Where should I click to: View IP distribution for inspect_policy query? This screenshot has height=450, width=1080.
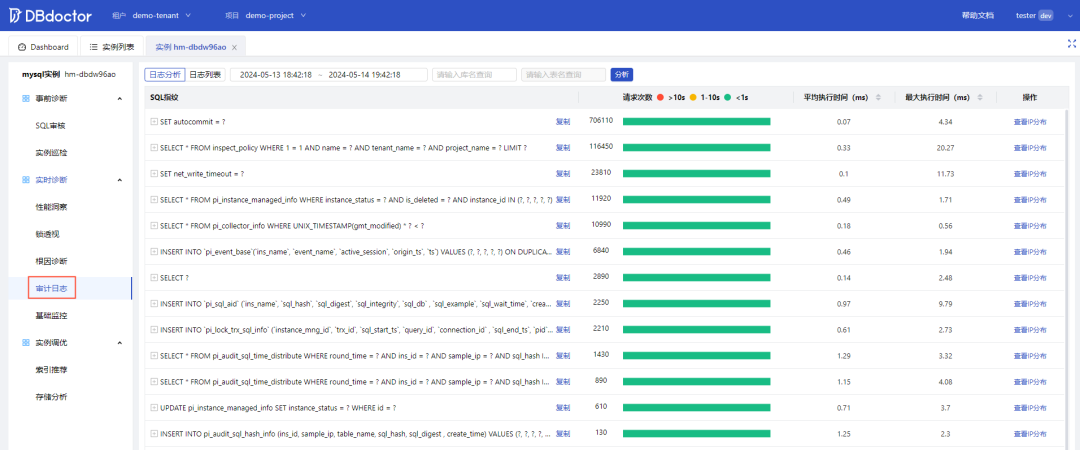tap(1030, 147)
